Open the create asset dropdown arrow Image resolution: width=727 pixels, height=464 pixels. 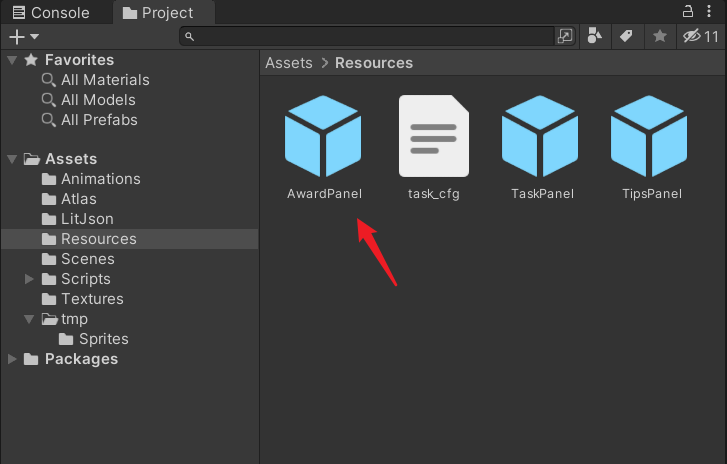(x=34, y=36)
